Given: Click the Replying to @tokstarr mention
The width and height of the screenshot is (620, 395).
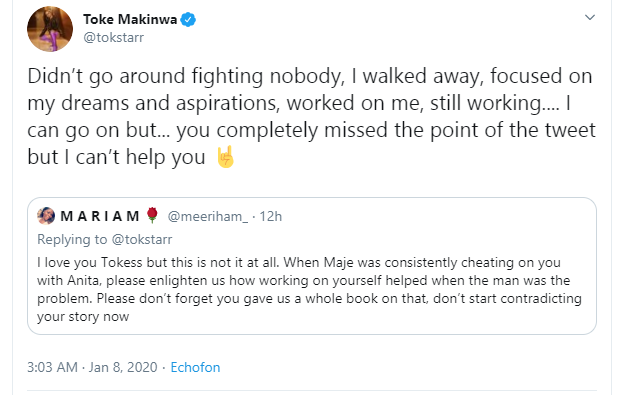Looking at the screenshot, I should 142,240.
